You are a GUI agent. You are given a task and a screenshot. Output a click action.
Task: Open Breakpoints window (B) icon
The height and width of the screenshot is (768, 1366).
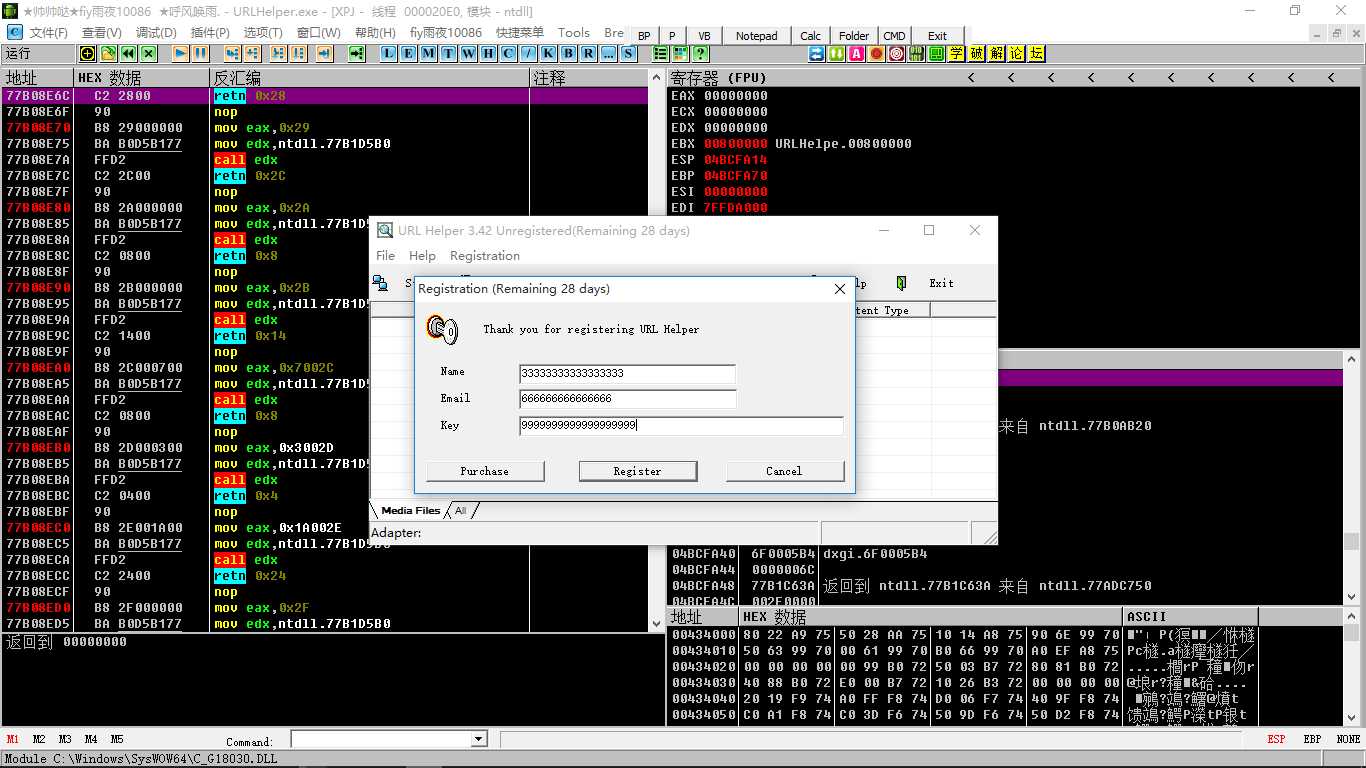[x=569, y=54]
